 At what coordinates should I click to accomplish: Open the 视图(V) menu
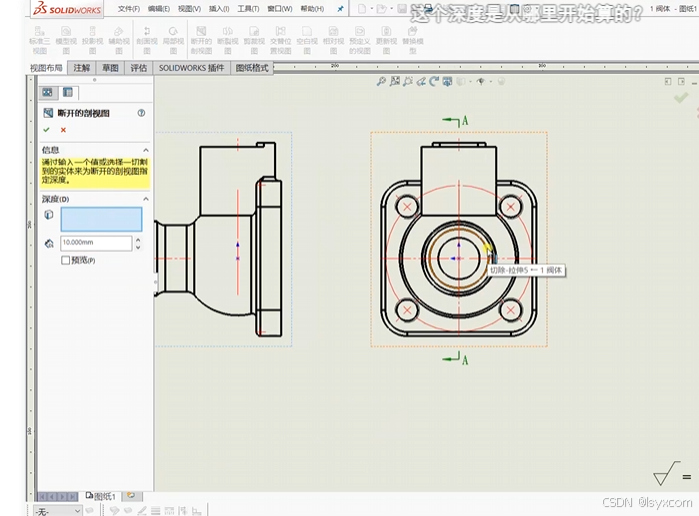(x=189, y=9)
